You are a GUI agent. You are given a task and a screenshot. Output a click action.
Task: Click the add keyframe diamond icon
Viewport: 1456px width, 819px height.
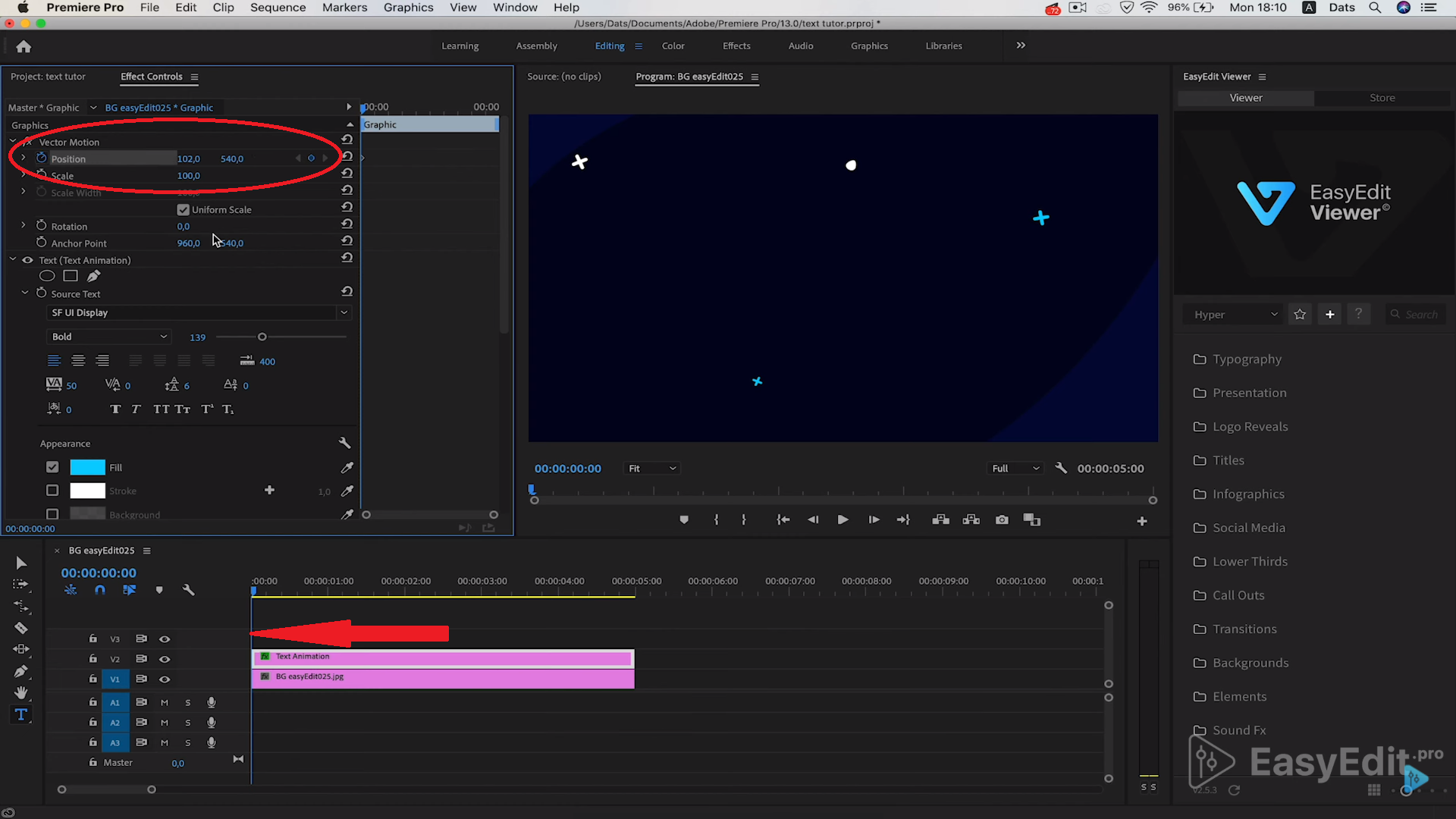[x=311, y=158]
